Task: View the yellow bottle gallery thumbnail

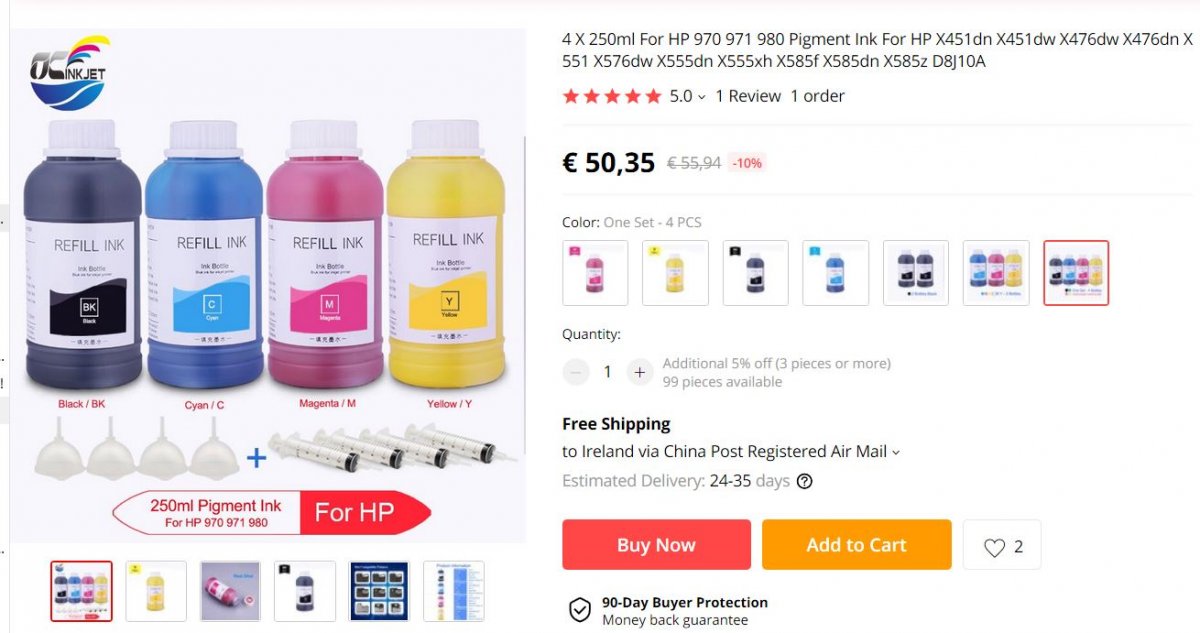Action: pos(156,591)
